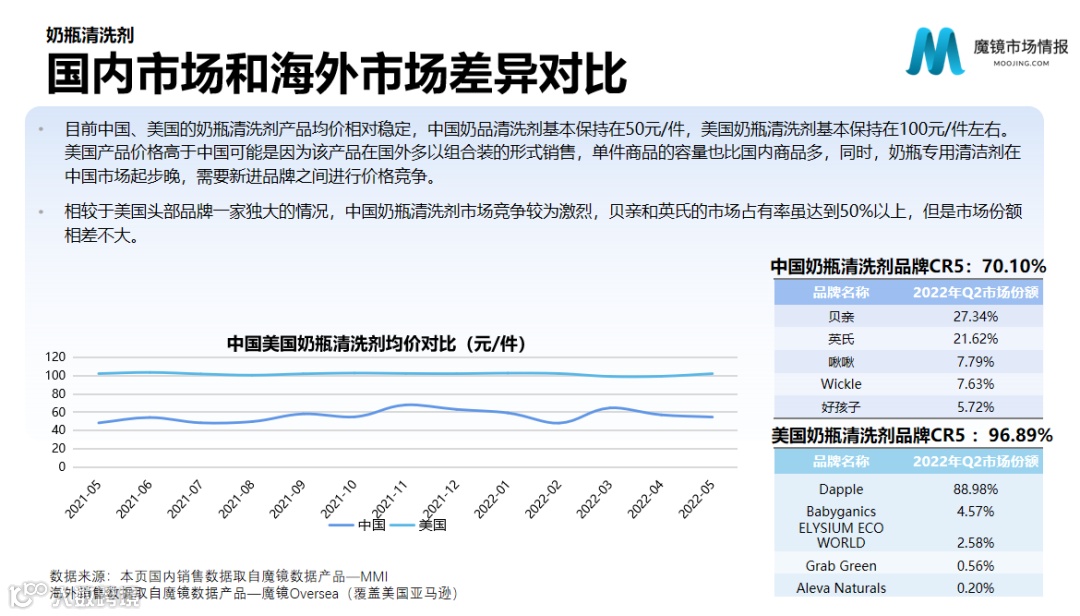Select the 2.58% share cell
Viewport: 1080px width, 616px height.
pyautogui.click(x=975, y=543)
